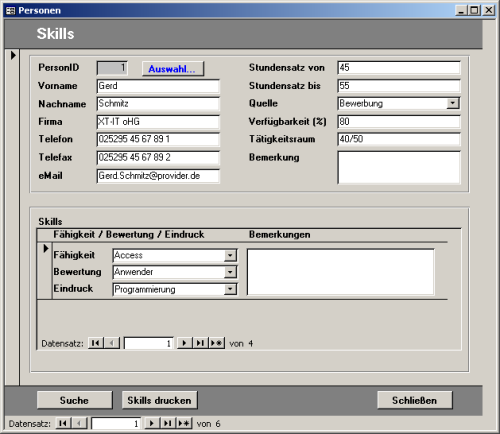Open the Quelle dropdown list
Screen dimensions: 500x434
[x=453, y=103]
